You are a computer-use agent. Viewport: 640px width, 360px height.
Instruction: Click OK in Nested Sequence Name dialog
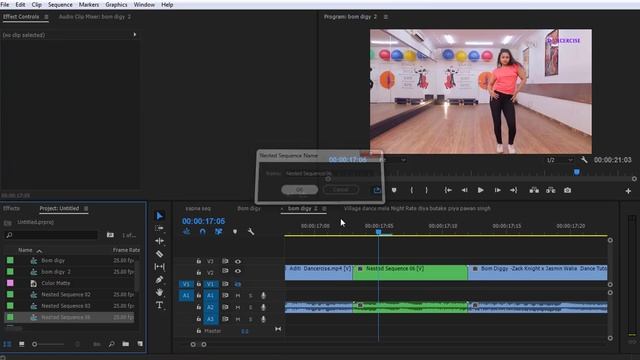click(x=300, y=189)
